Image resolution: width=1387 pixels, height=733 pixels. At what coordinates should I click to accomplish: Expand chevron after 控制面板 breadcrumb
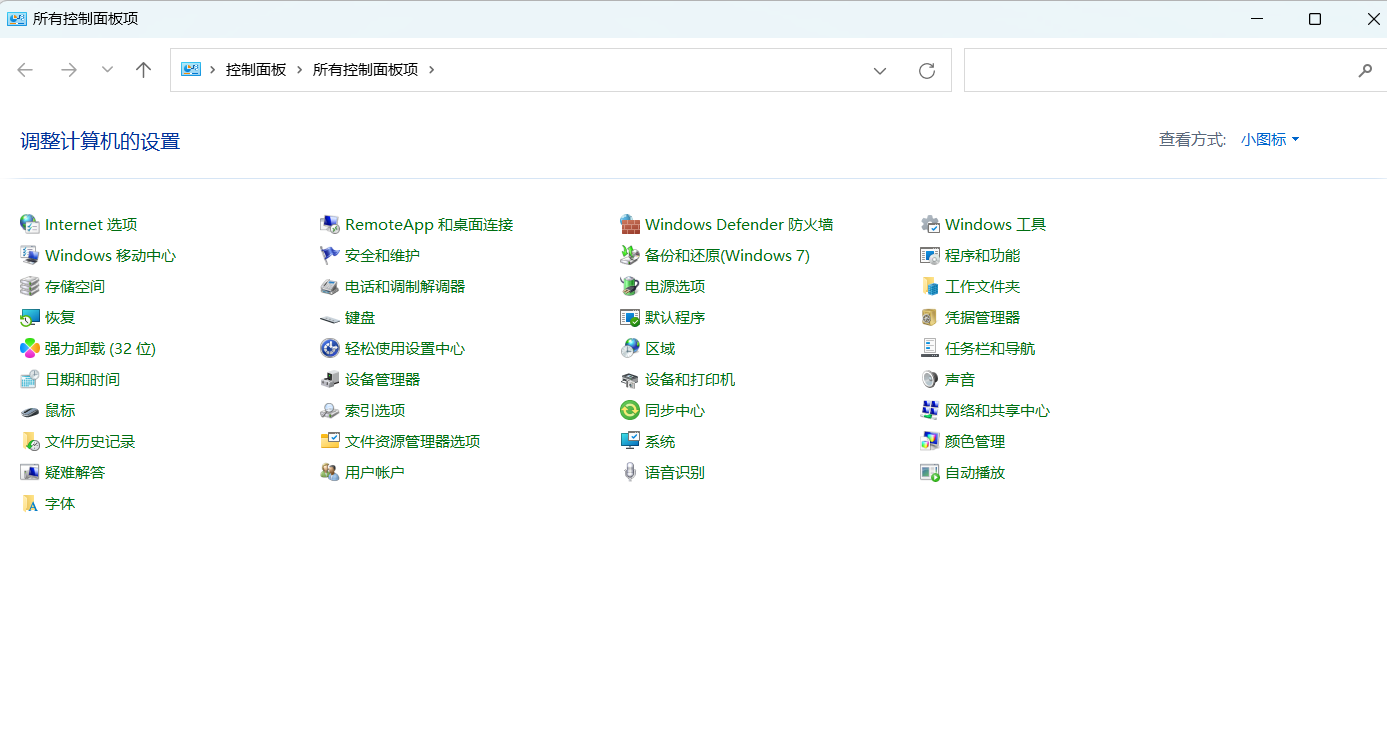299,70
